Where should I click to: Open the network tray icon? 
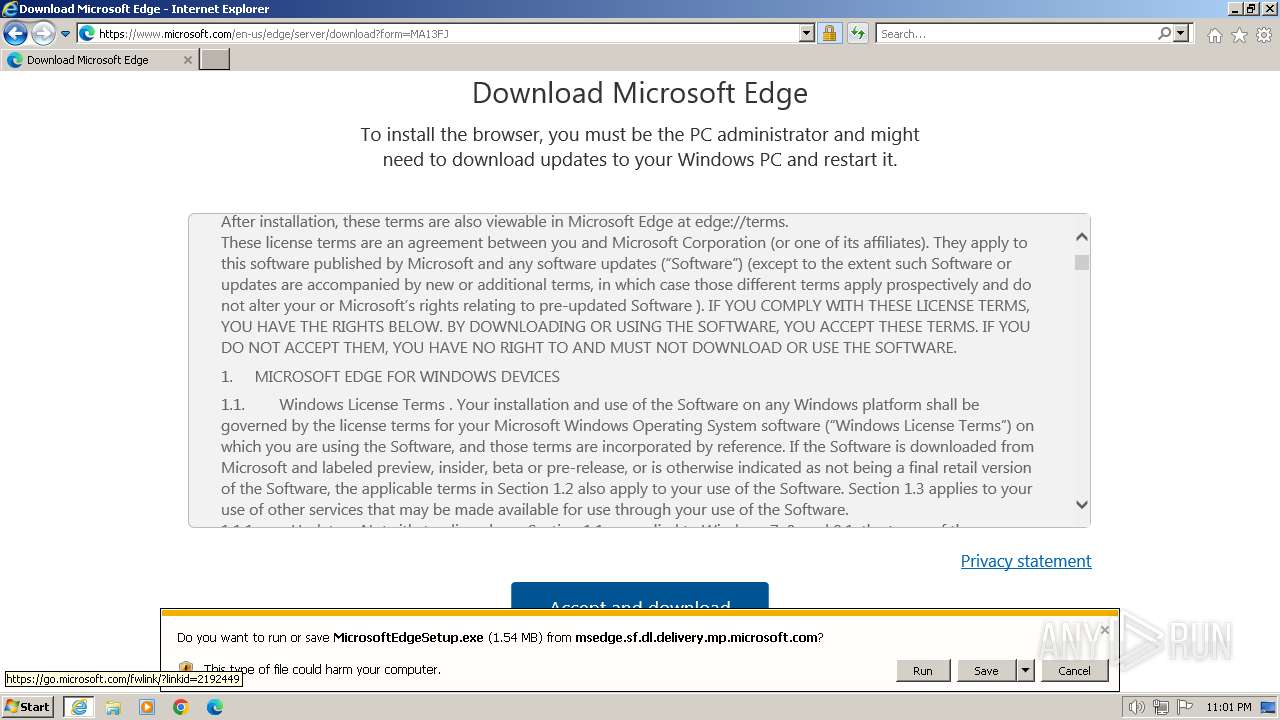click(x=1160, y=707)
